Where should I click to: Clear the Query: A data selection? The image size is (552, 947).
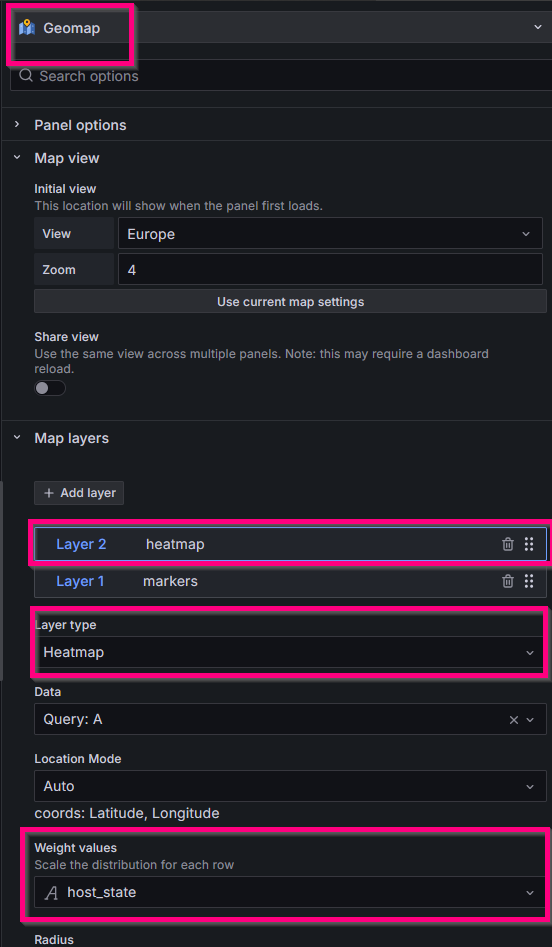point(514,720)
